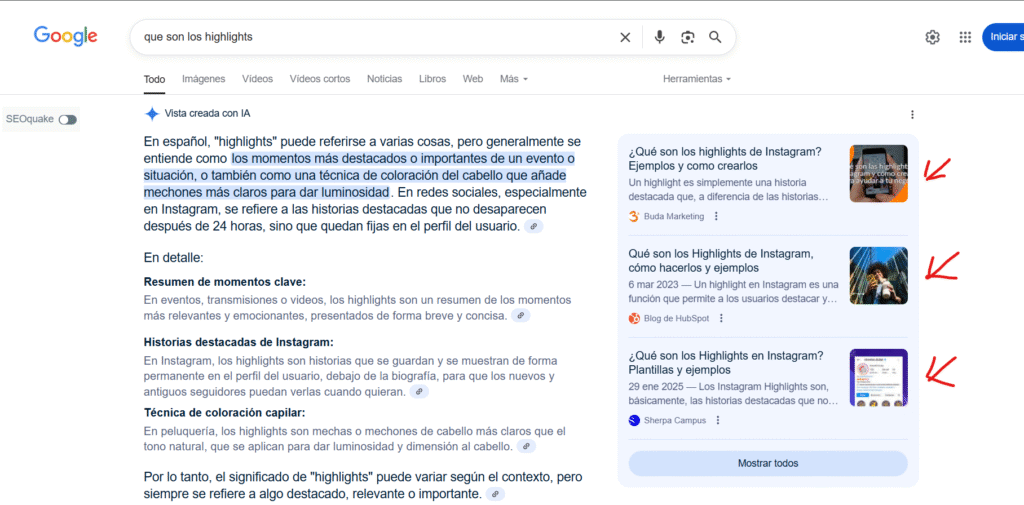This screenshot has height=505, width=1024.
Task: Switch to the Vídeos cortos tab
Action: point(320,79)
